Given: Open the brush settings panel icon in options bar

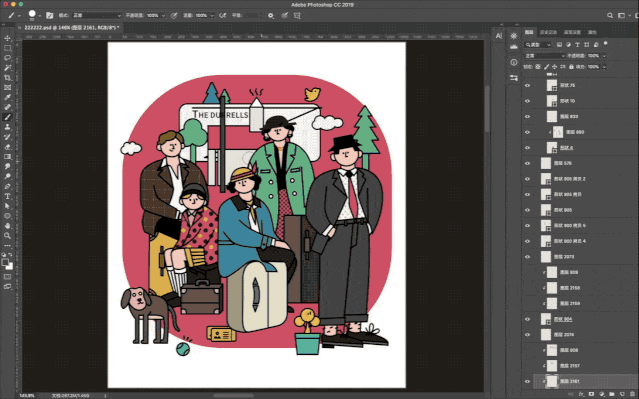Looking at the screenshot, I should pyautogui.click(x=49, y=15).
